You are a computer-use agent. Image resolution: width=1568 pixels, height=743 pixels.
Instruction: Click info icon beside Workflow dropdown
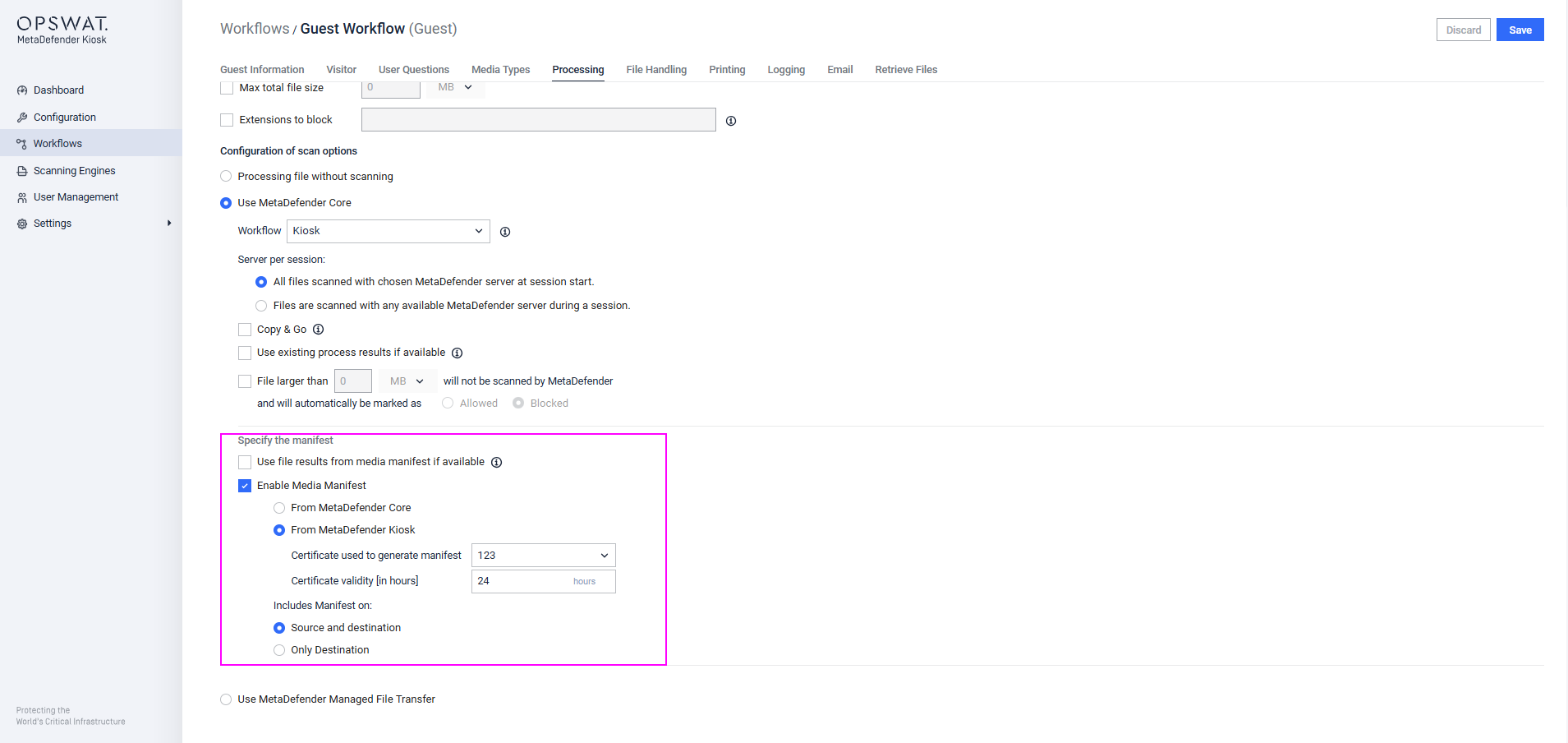(505, 232)
